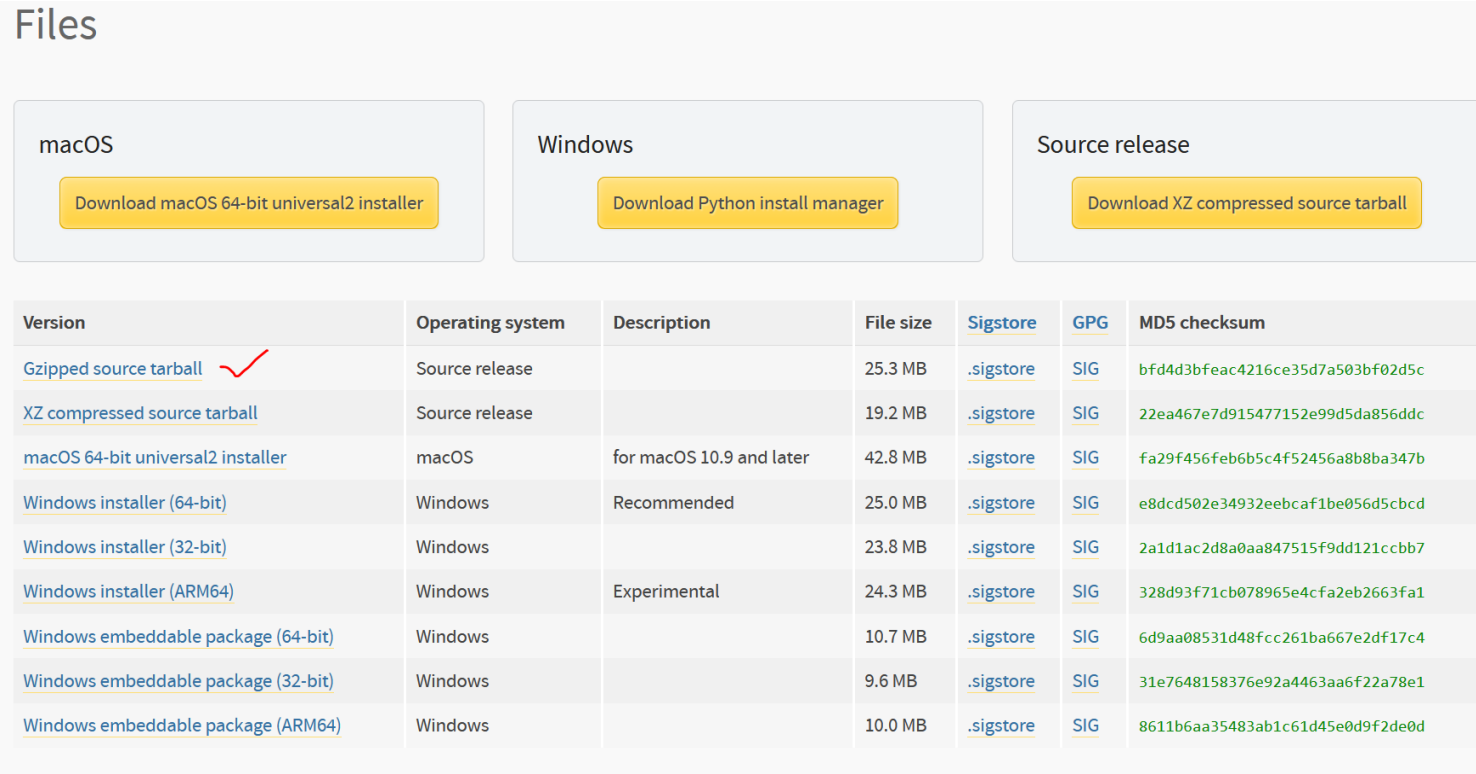Open macOS 64-bit universal2 installer table link
1476x774 pixels.
pyautogui.click(x=155, y=458)
